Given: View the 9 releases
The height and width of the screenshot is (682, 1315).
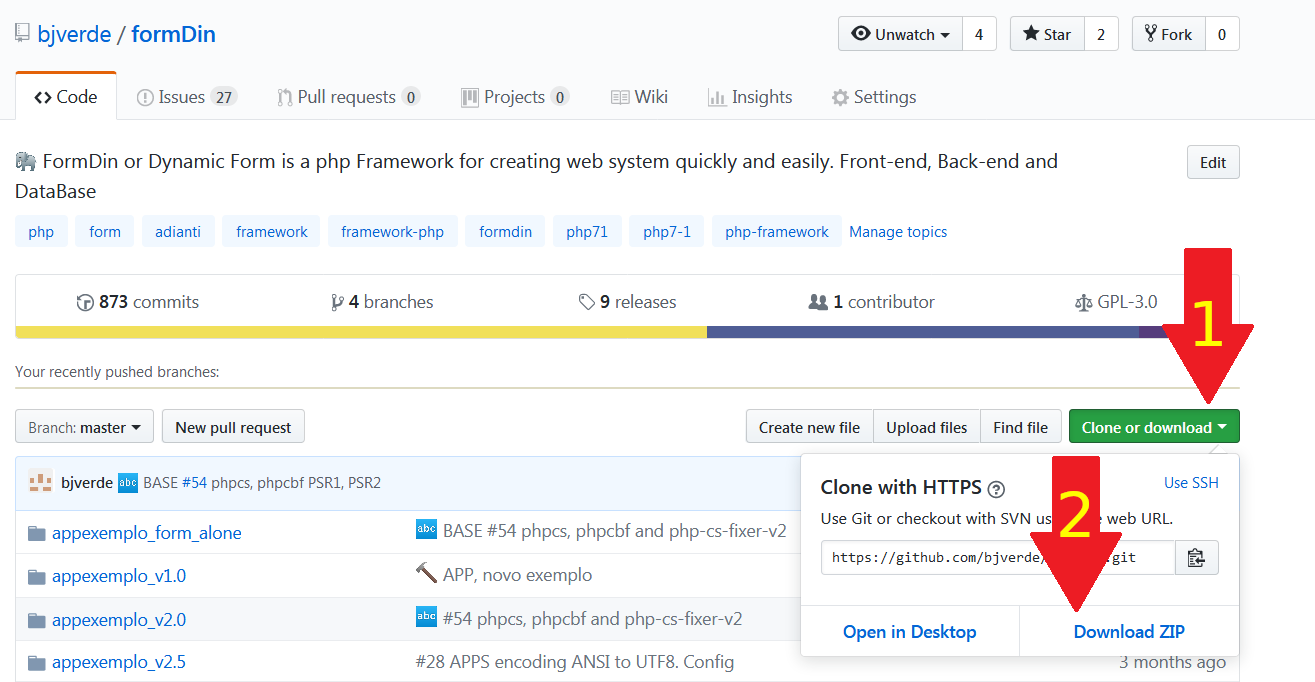Looking at the screenshot, I should pos(627,302).
